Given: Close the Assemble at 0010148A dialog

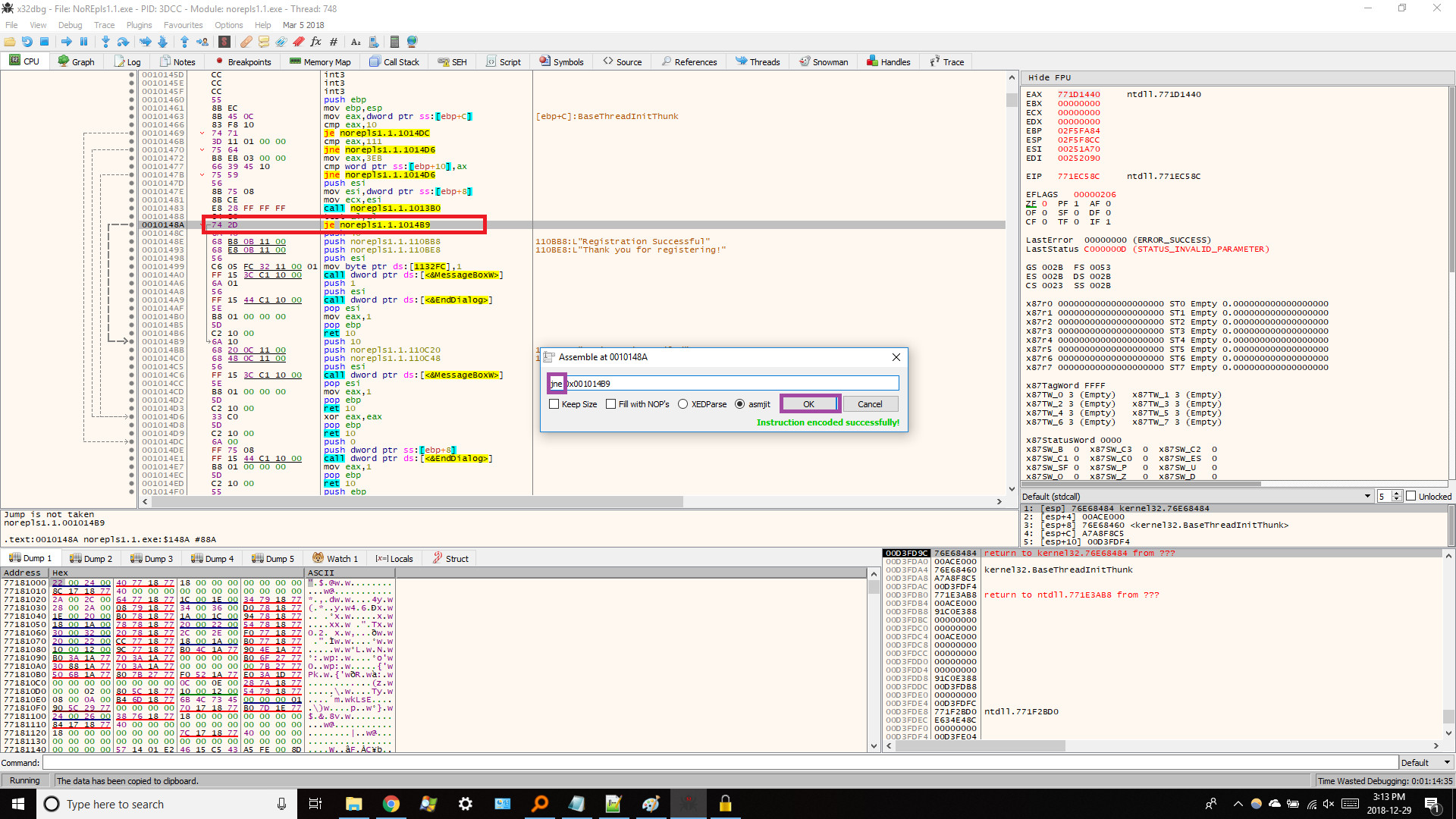Looking at the screenshot, I should [x=896, y=357].
